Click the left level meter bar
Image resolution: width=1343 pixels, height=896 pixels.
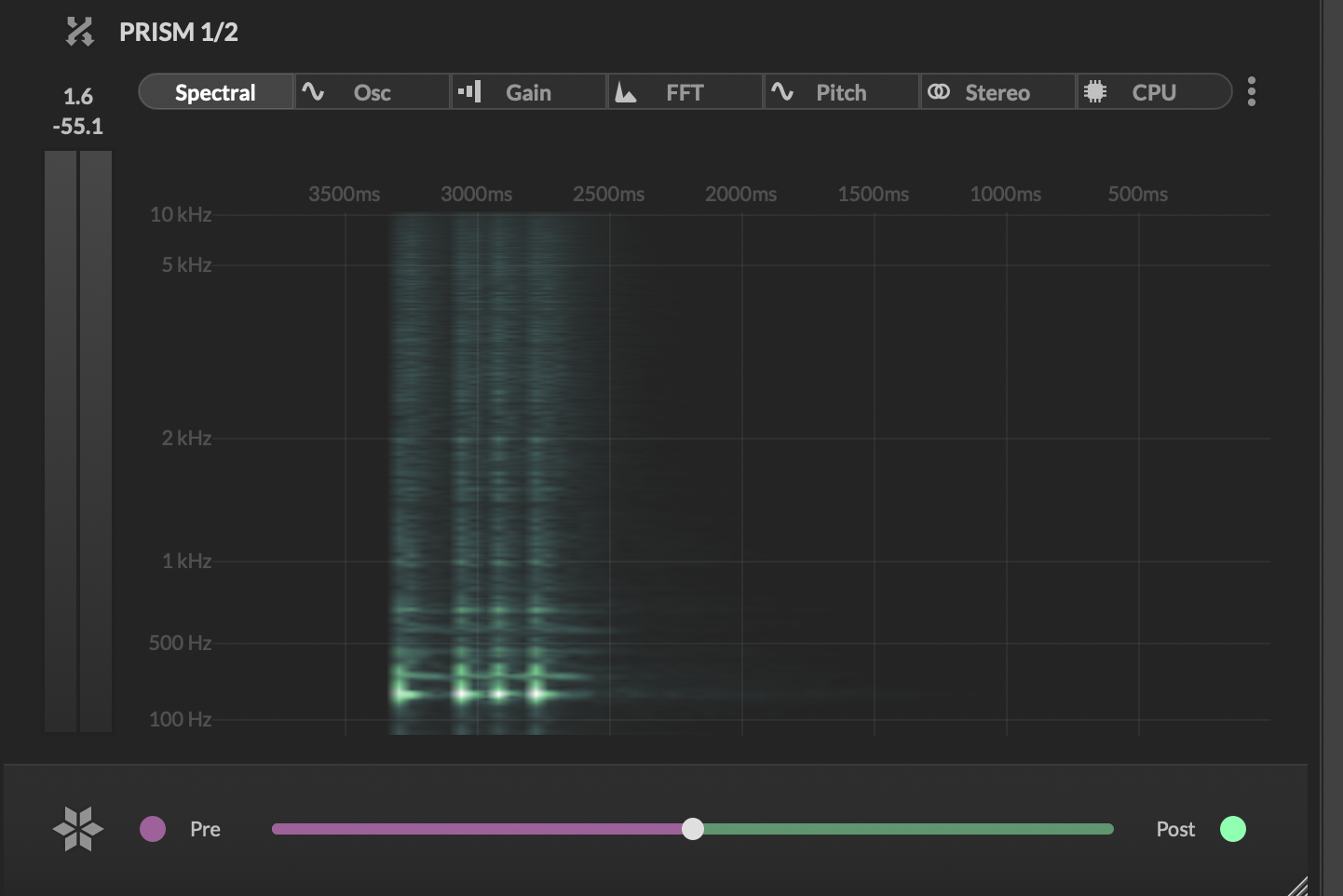(x=61, y=441)
